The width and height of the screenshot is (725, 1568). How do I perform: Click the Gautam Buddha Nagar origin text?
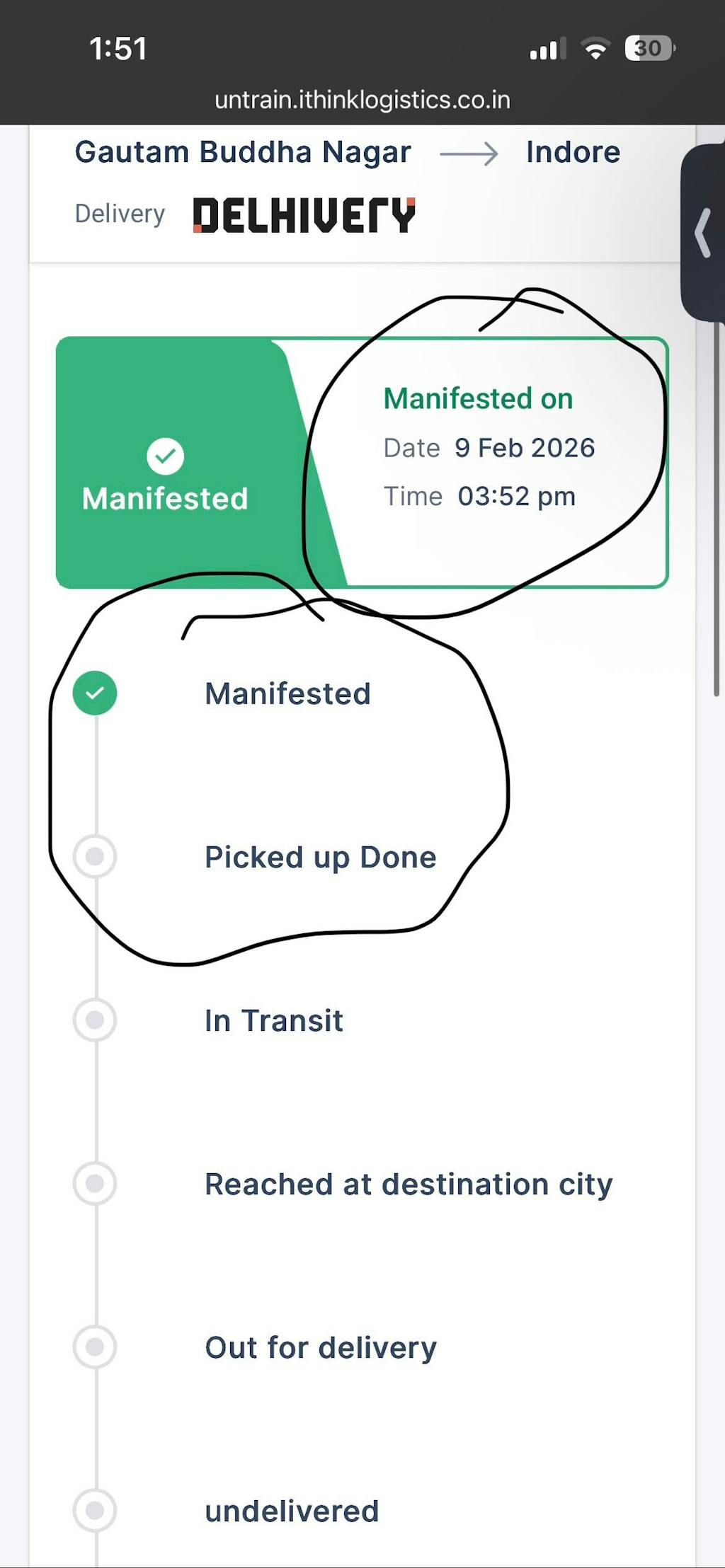tap(243, 153)
